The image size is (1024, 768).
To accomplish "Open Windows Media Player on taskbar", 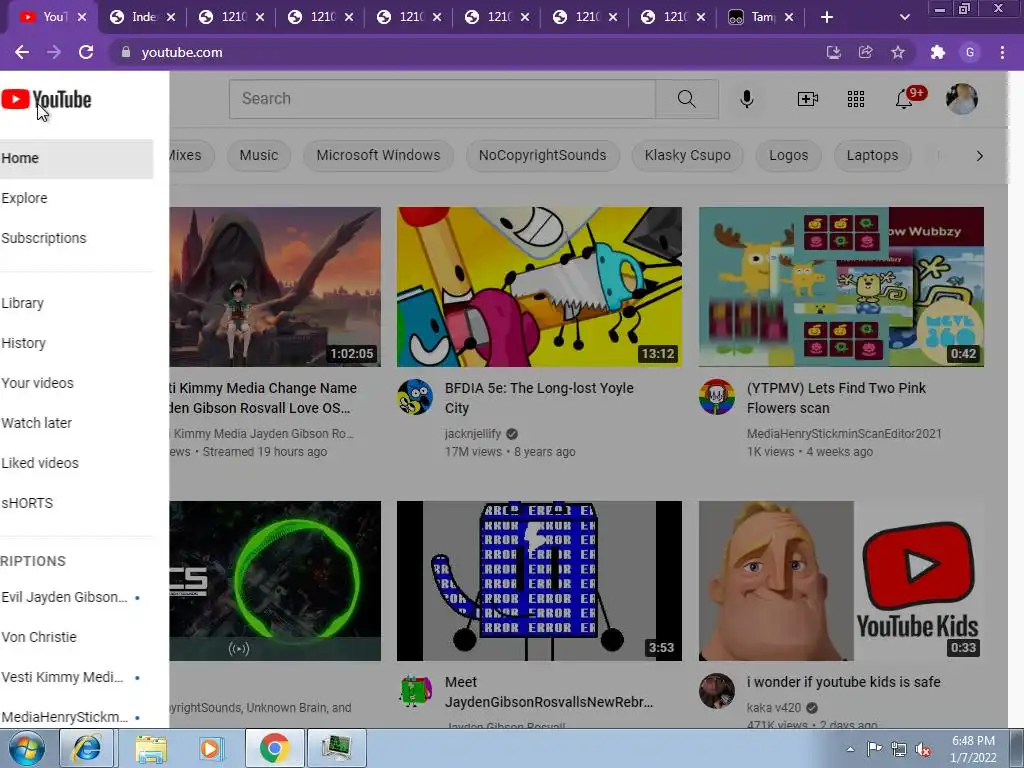I will tap(211, 748).
